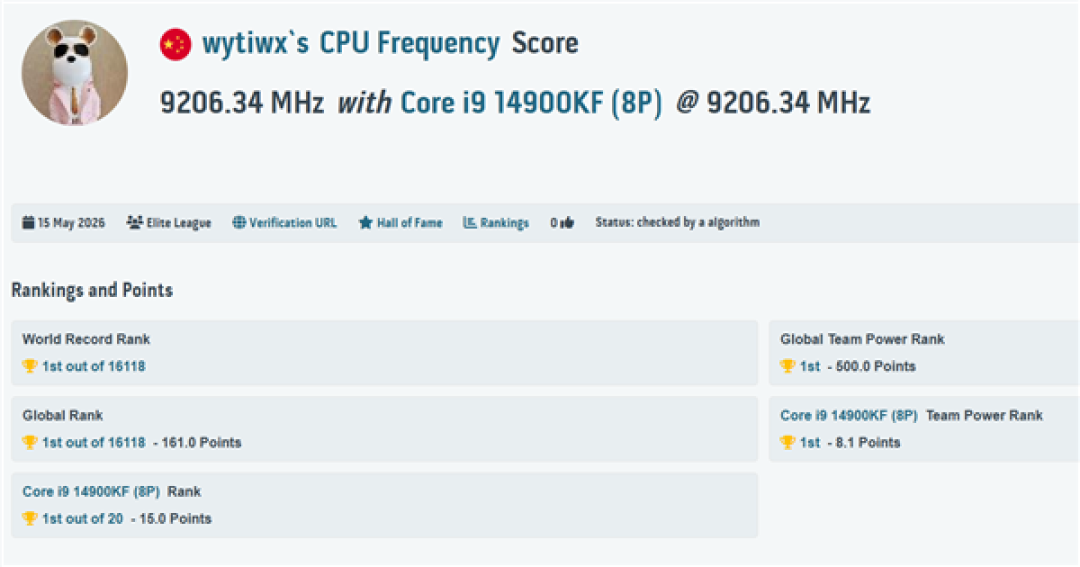Click the panda user avatar
1080x567 pixels.
(74, 72)
